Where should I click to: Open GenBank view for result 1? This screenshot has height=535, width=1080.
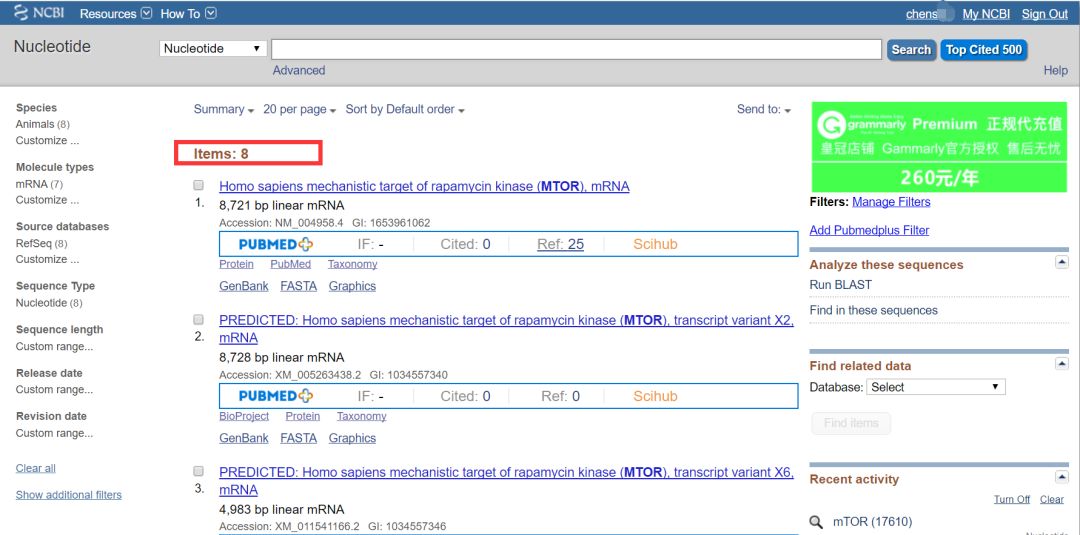pyautogui.click(x=244, y=286)
